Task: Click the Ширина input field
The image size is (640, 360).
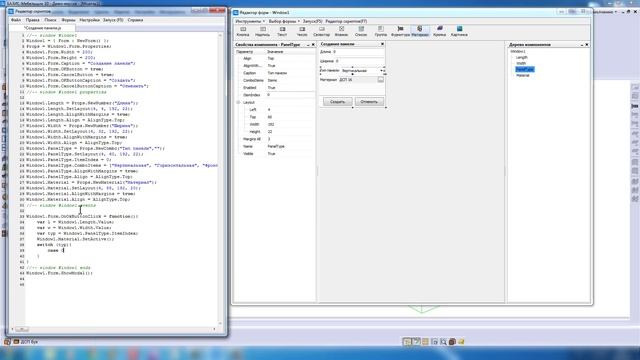Action: tap(359, 61)
